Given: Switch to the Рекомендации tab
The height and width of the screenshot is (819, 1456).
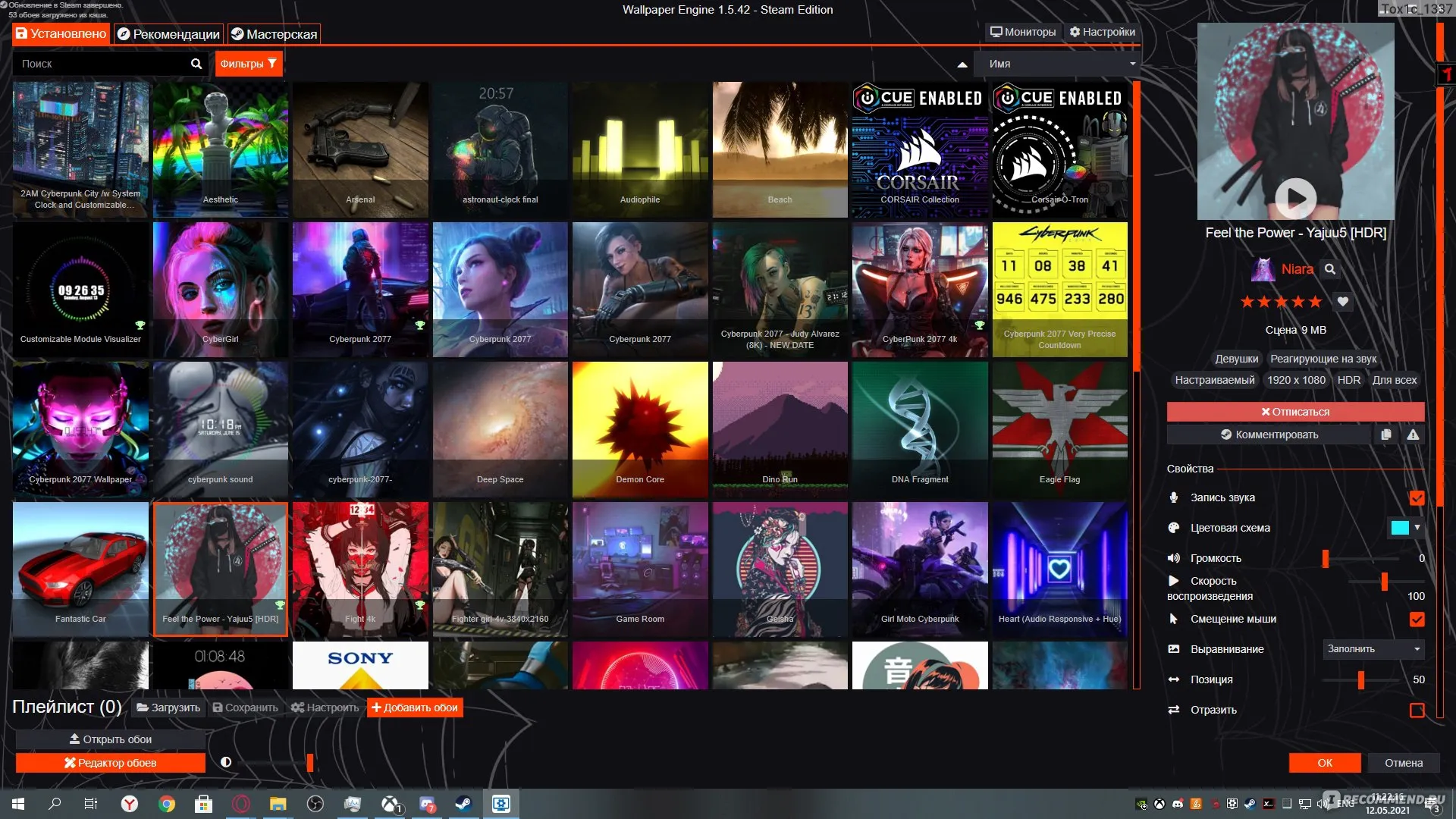Looking at the screenshot, I should coord(168,34).
